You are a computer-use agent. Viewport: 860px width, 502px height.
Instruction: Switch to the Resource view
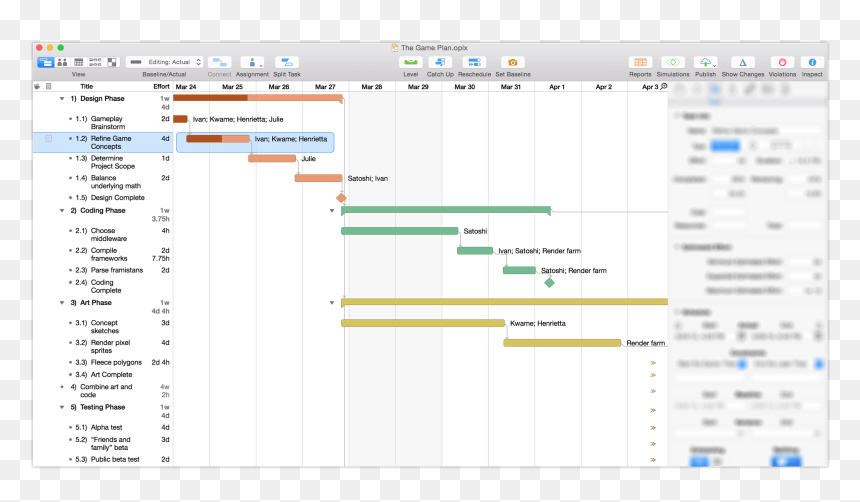click(x=62, y=62)
